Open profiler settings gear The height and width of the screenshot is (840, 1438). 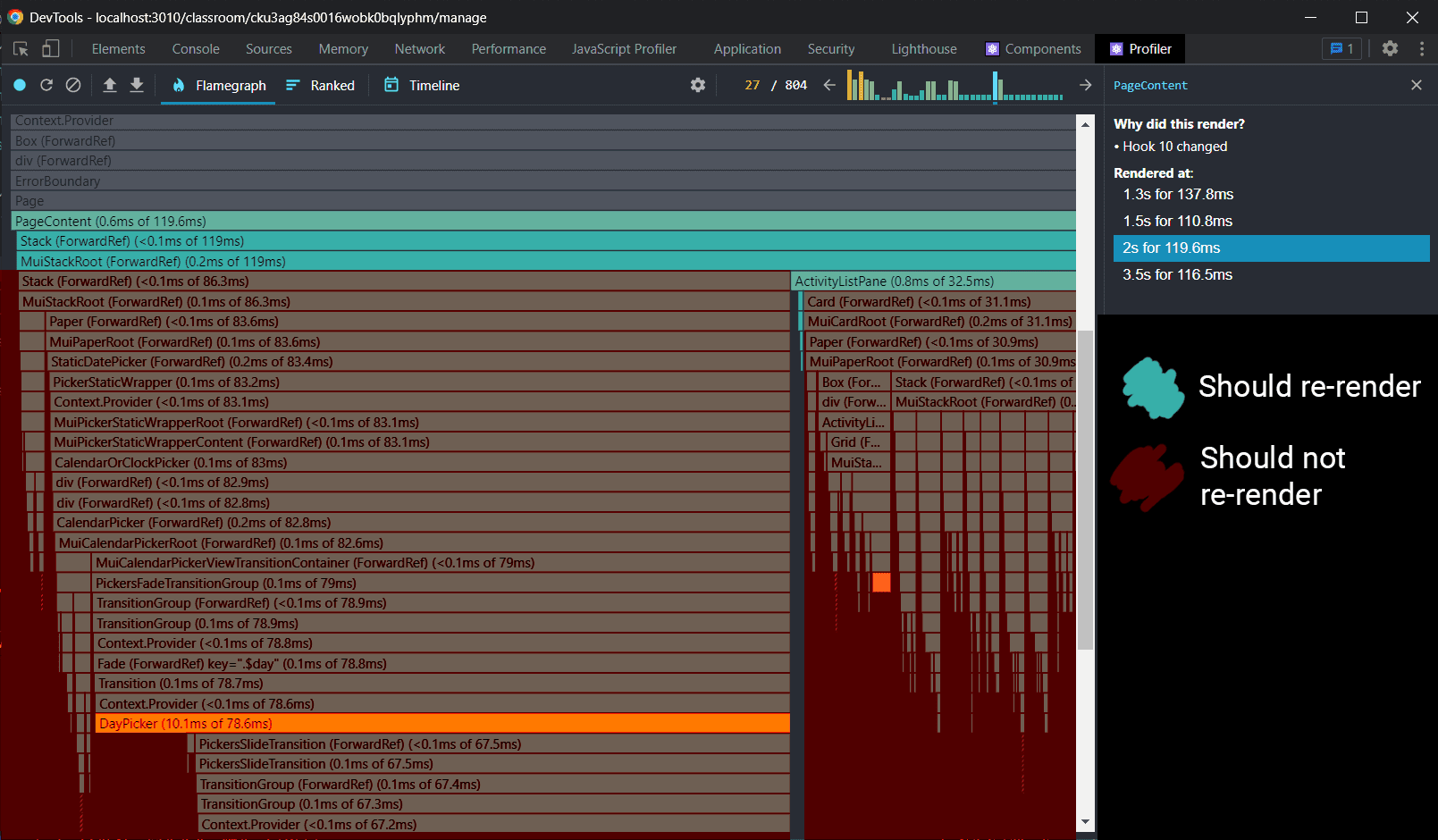point(698,85)
